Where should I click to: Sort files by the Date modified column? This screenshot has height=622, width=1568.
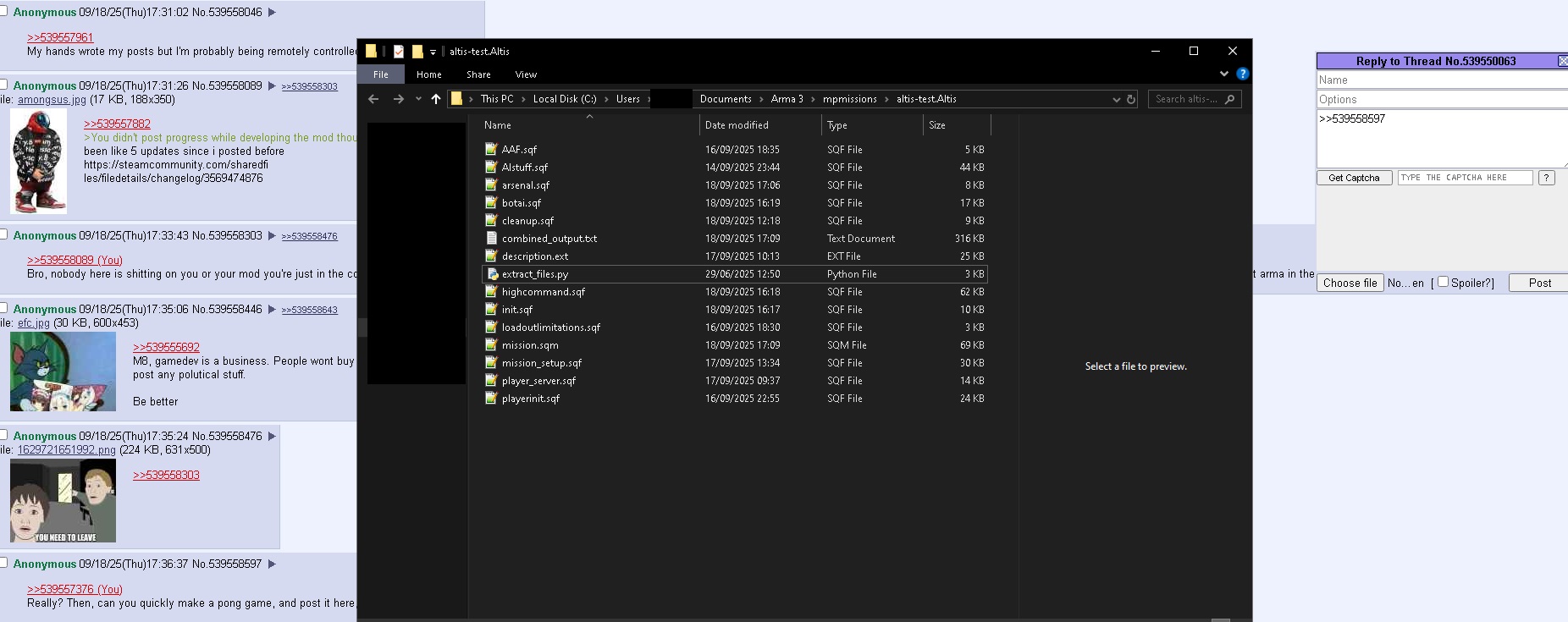click(737, 125)
